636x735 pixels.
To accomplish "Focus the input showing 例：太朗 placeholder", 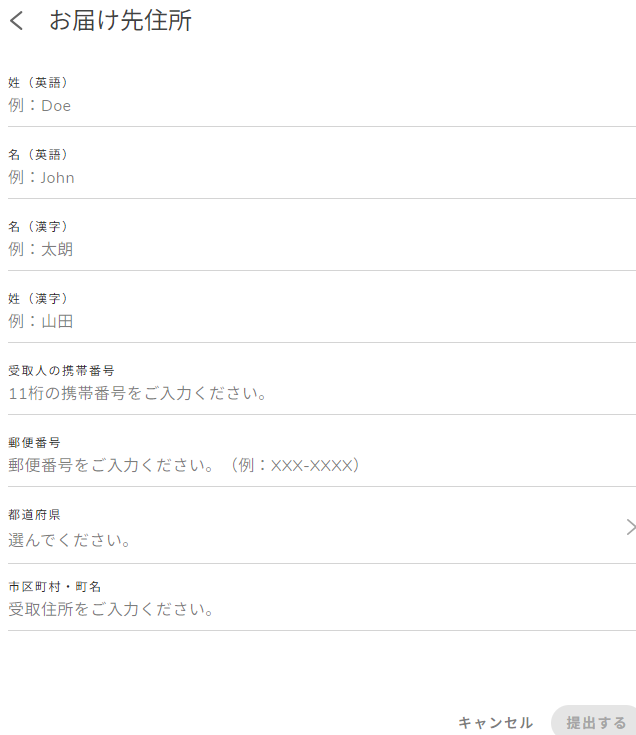I will [300, 249].
